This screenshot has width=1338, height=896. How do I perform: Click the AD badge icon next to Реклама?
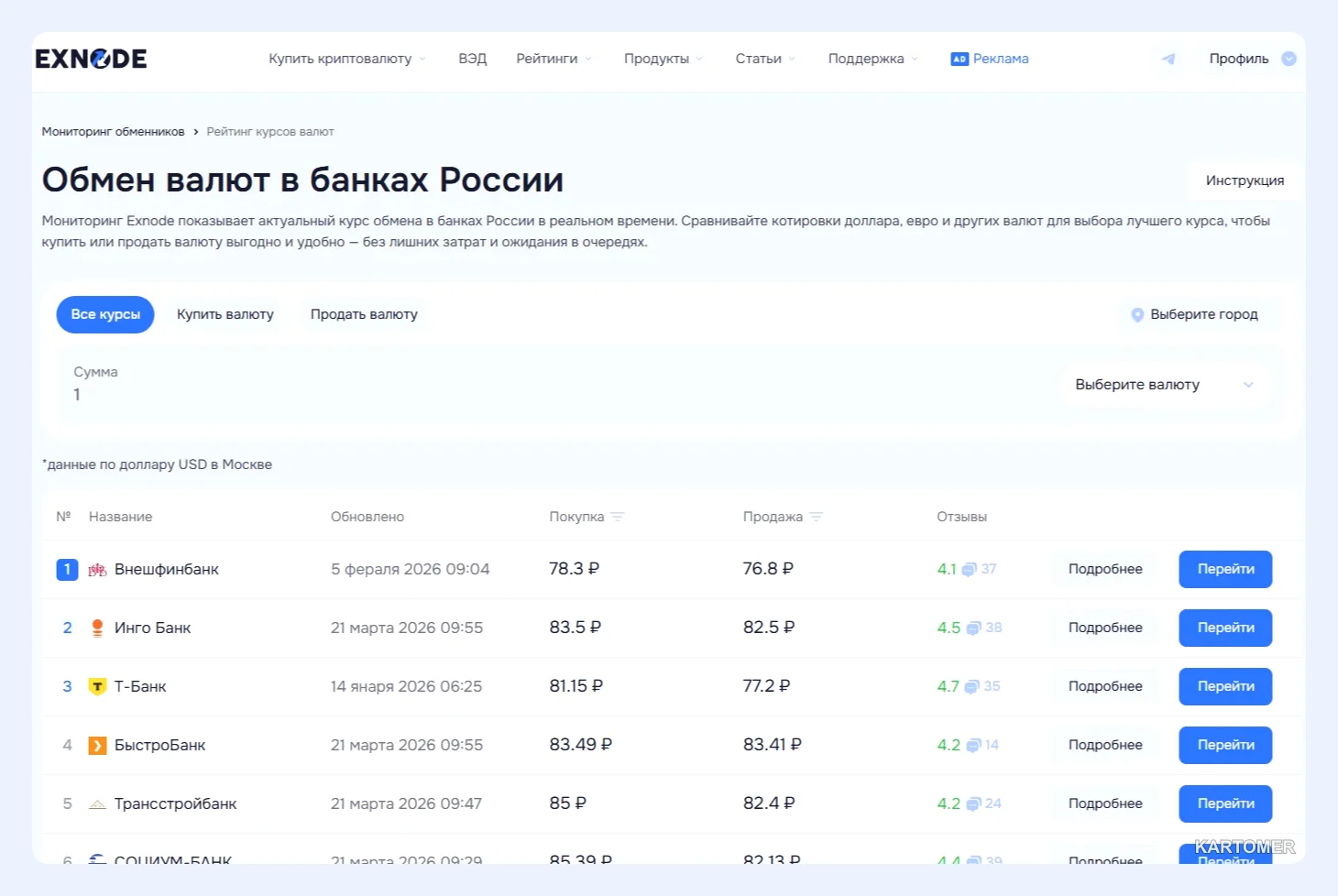click(x=960, y=59)
